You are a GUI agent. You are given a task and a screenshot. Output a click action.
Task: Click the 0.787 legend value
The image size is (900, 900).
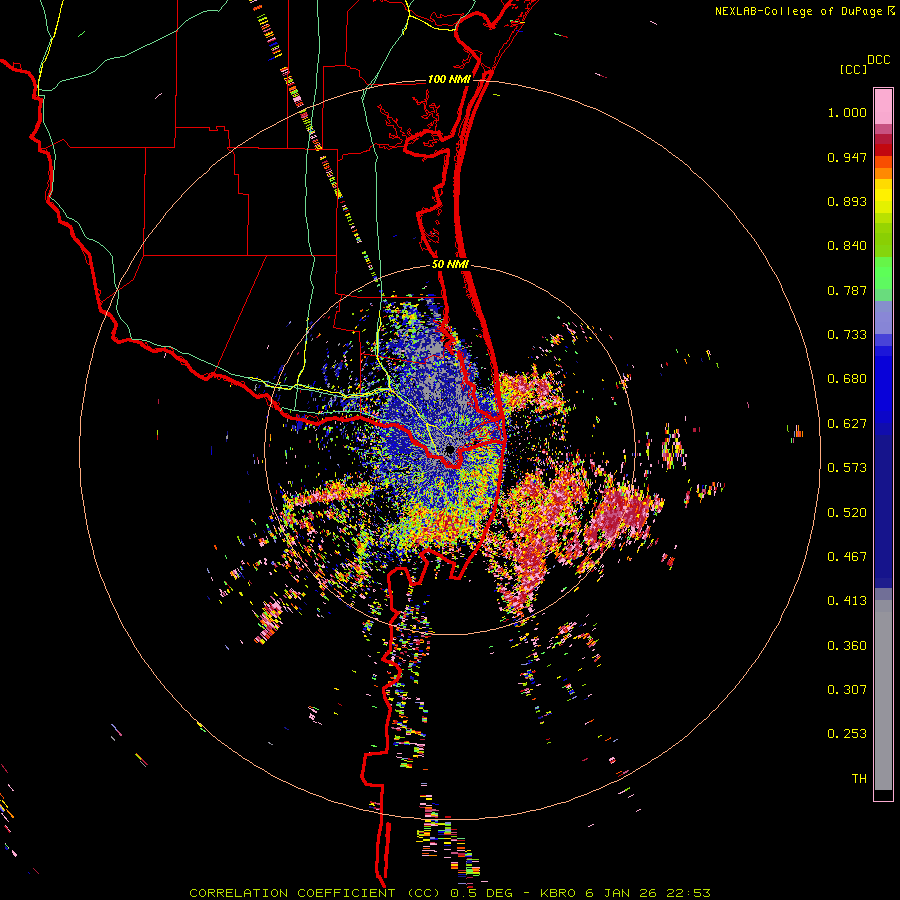847,290
